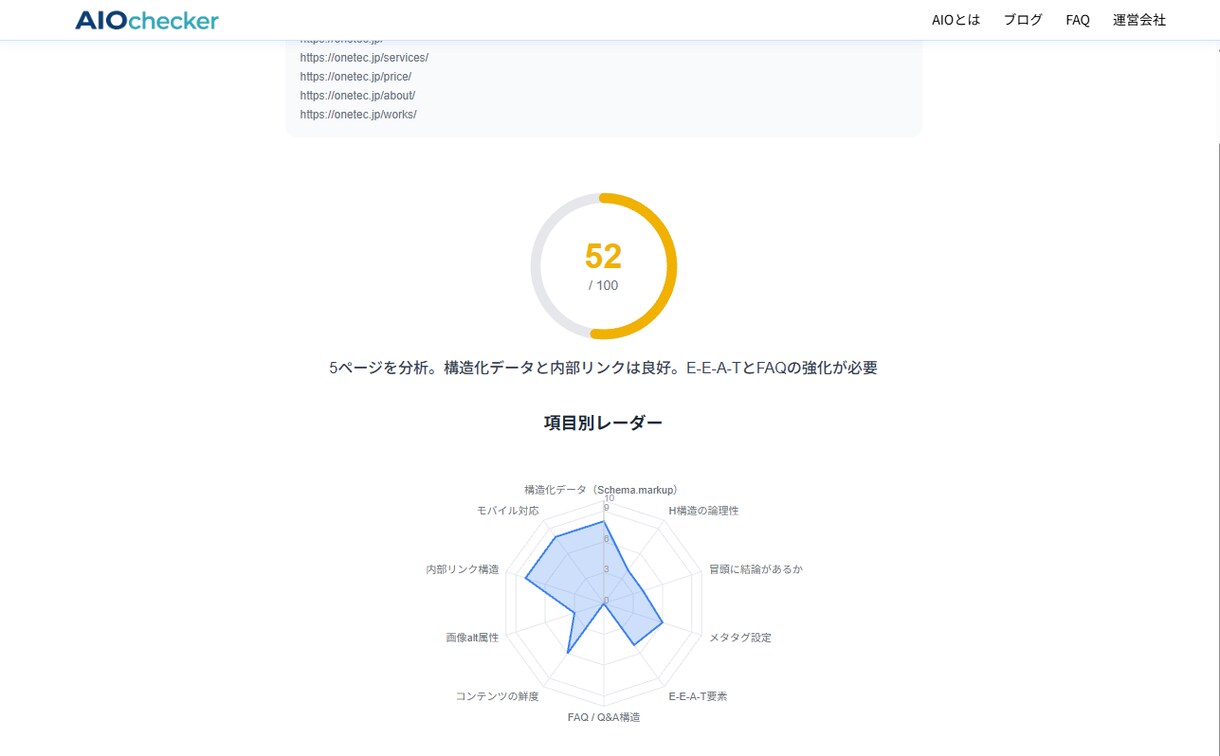Screen dimensions: 1220x756
Task: Click the / 100 score label
Action: 603,286
